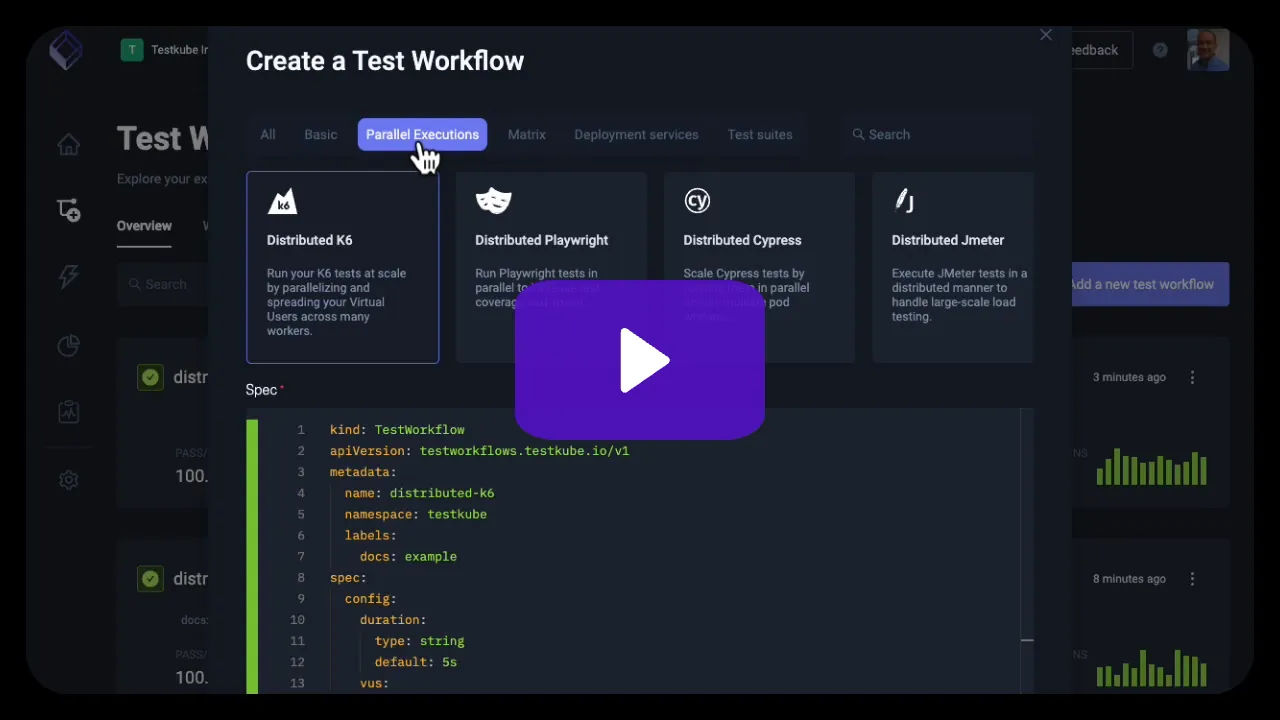Open the lightning bolt triggers sidebar icon
The width and height of the screenshot is (1280, 720).
tap(68, 277)
